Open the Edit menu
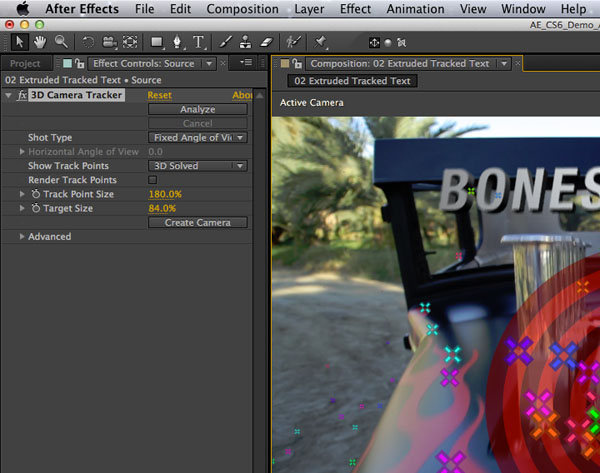 (x=180, y=9)
